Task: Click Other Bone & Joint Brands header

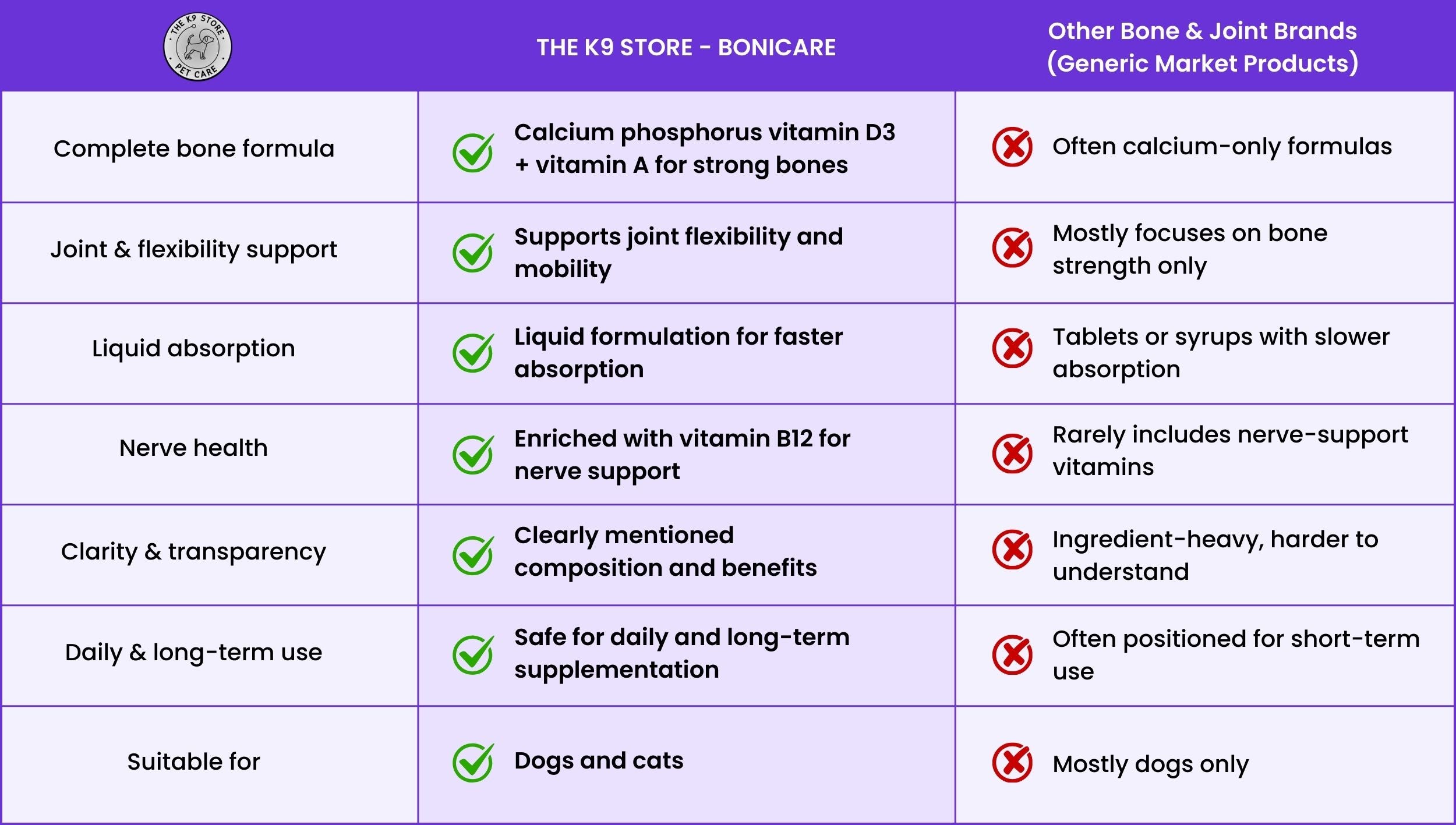Action: pyautogui.click(x=1202, y=47)
